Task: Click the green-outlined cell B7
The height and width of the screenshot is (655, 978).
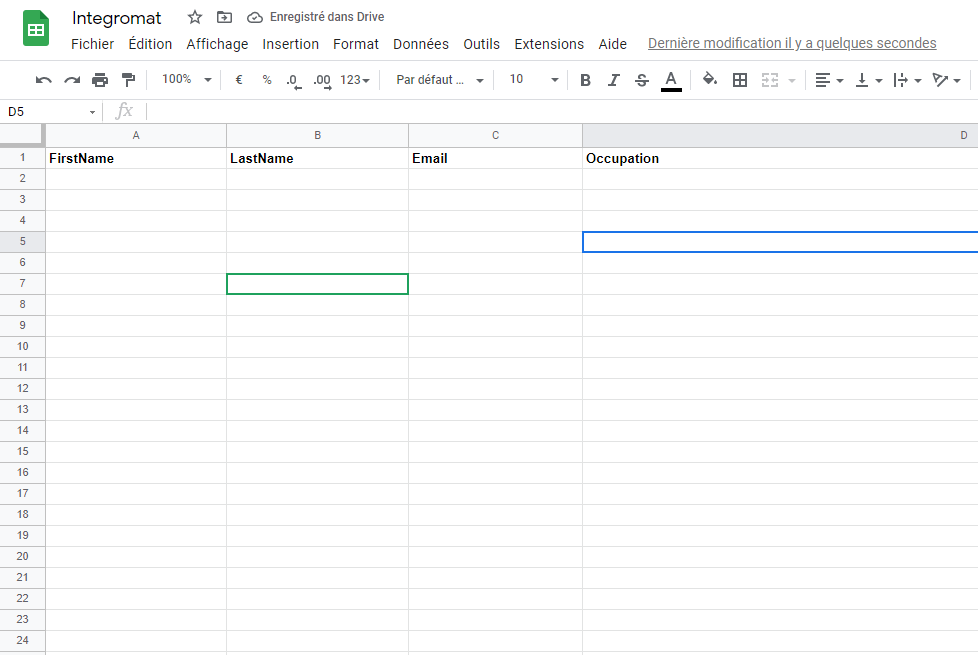Action: pyautogui.click(x=317, y=284)
